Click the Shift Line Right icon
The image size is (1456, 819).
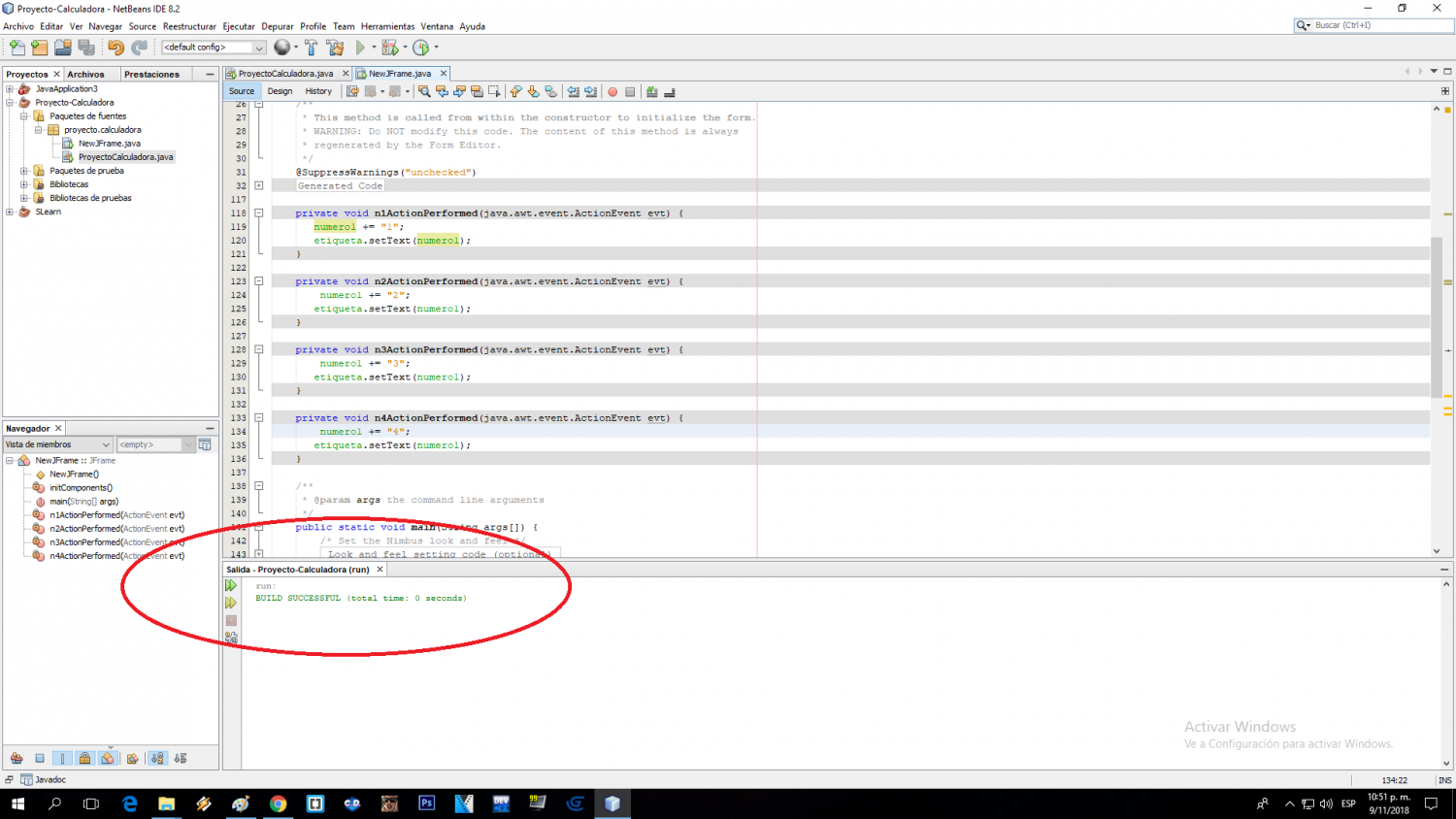coord(590,91)
